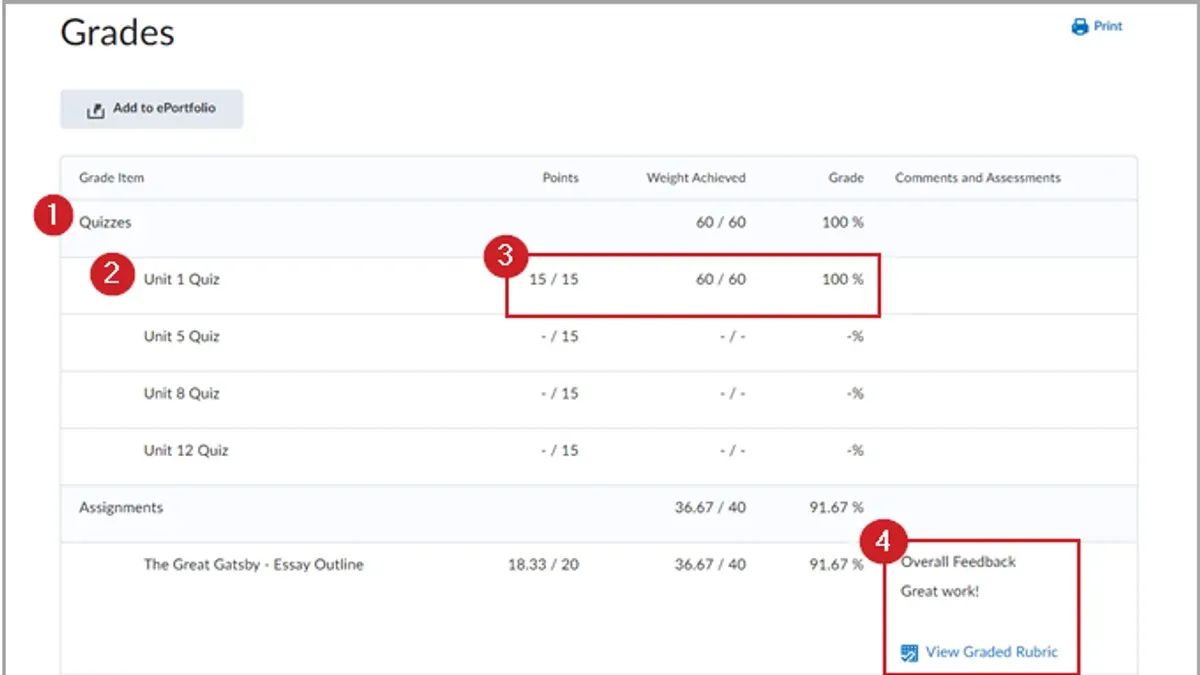Select Unit 5 Quiz grade -%
Image resolution: width=1200 pixels, height=675 pixels.
pos(855,337)
